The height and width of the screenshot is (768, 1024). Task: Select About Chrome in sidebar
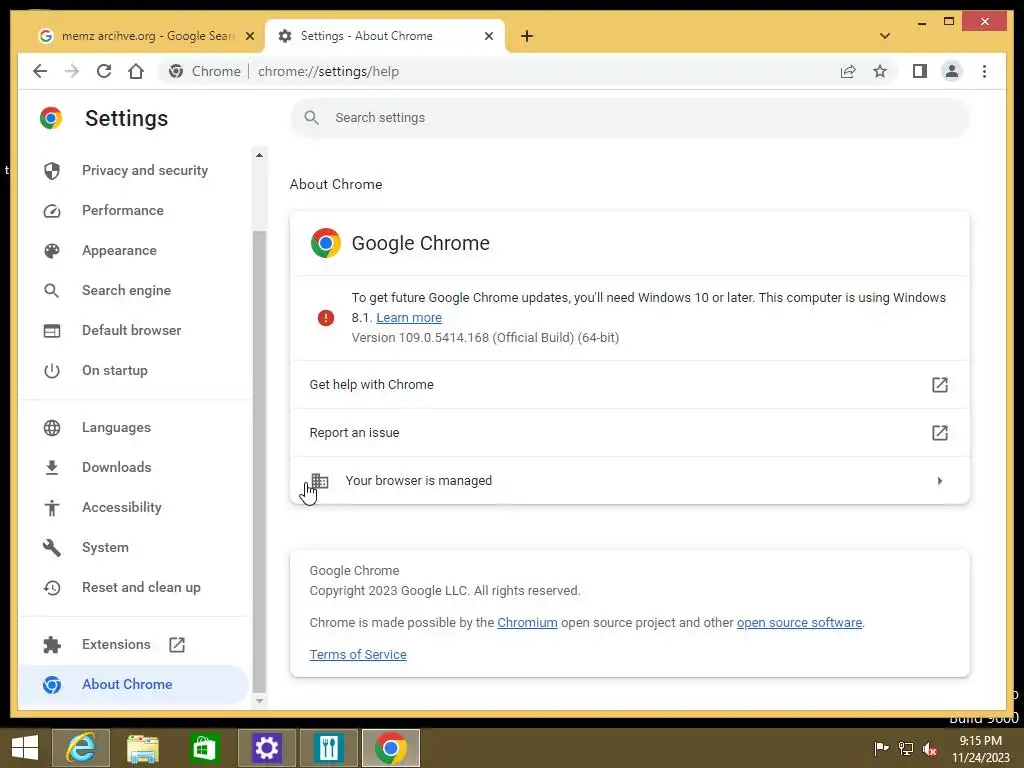(134, 684)
